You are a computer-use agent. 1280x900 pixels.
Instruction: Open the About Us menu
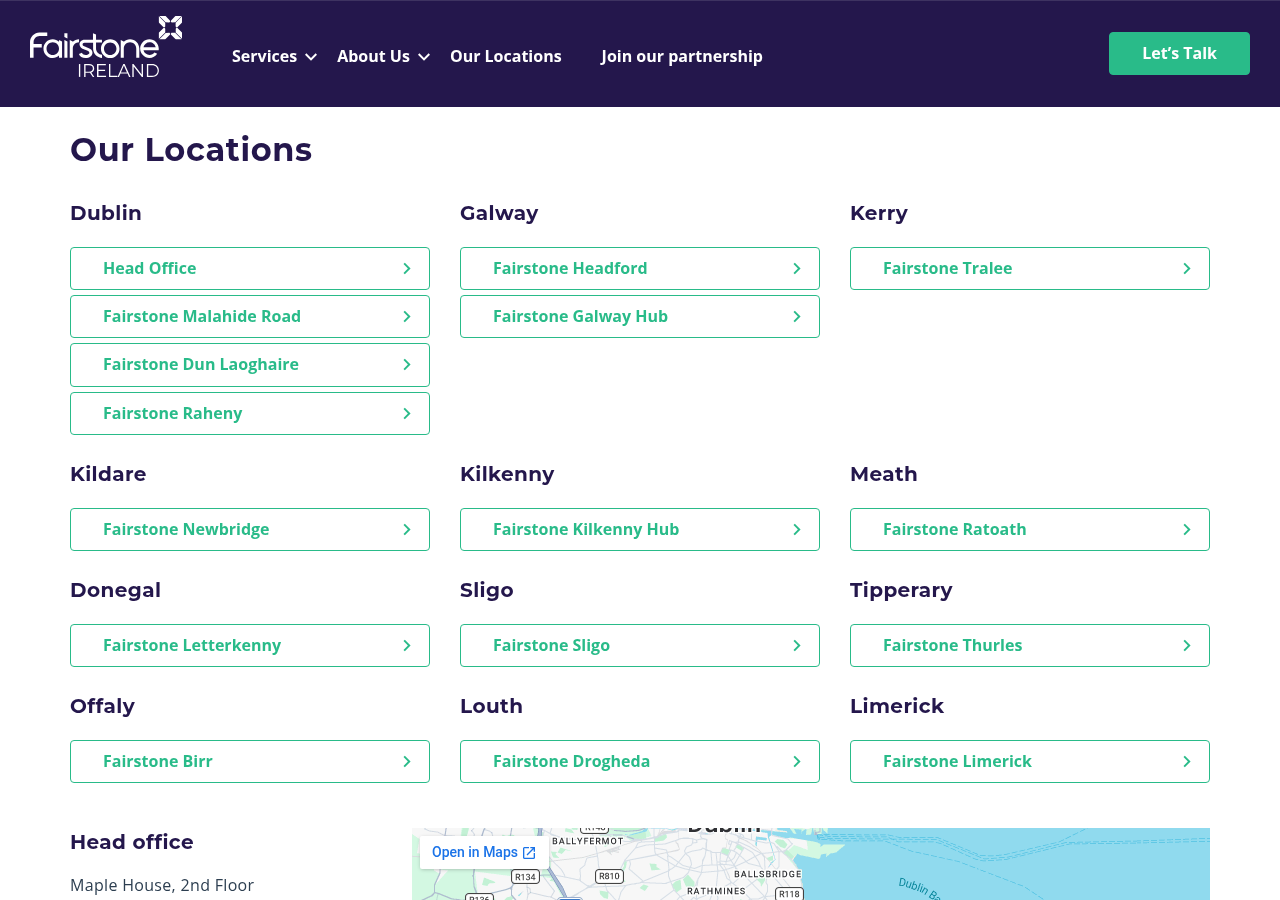pyautogui.click(x=373, y=56)
